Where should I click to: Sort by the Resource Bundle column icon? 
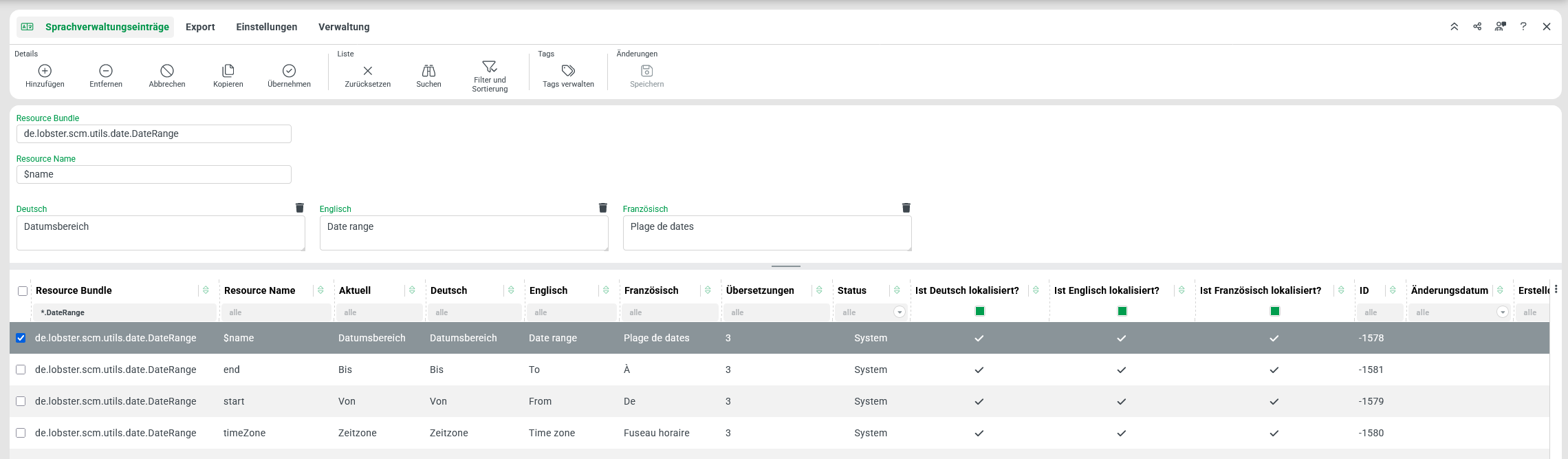click(206, 290)
